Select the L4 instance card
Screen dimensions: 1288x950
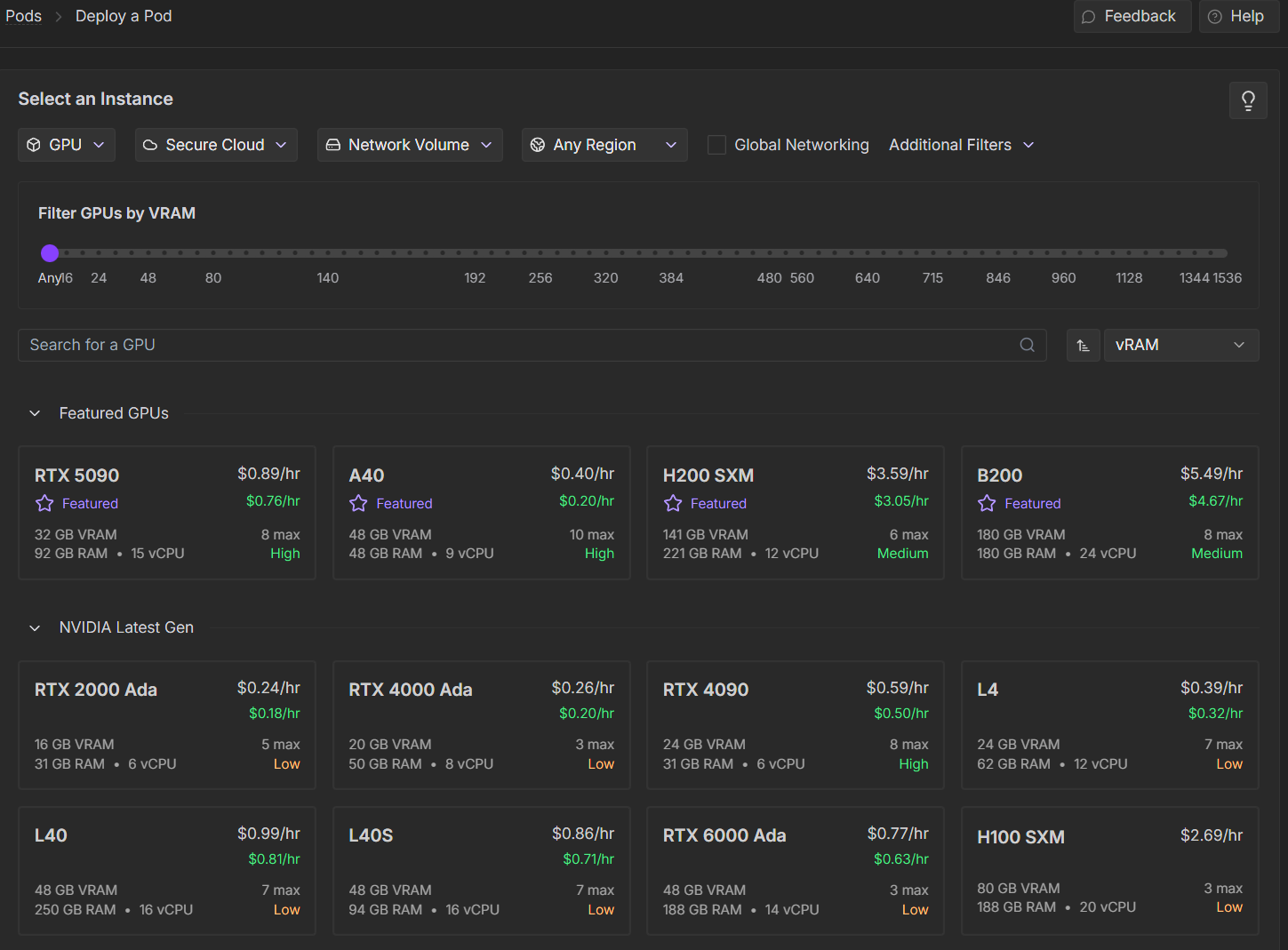click(x=1110, y=725)
